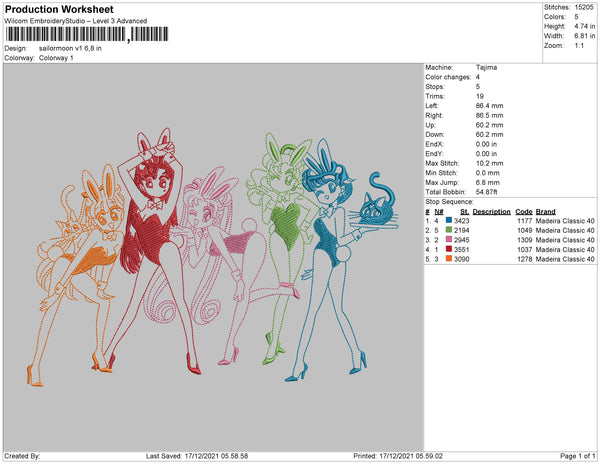Click the embroidery design preview image
The width and height of the screenshot is (600, 464).
213,257
